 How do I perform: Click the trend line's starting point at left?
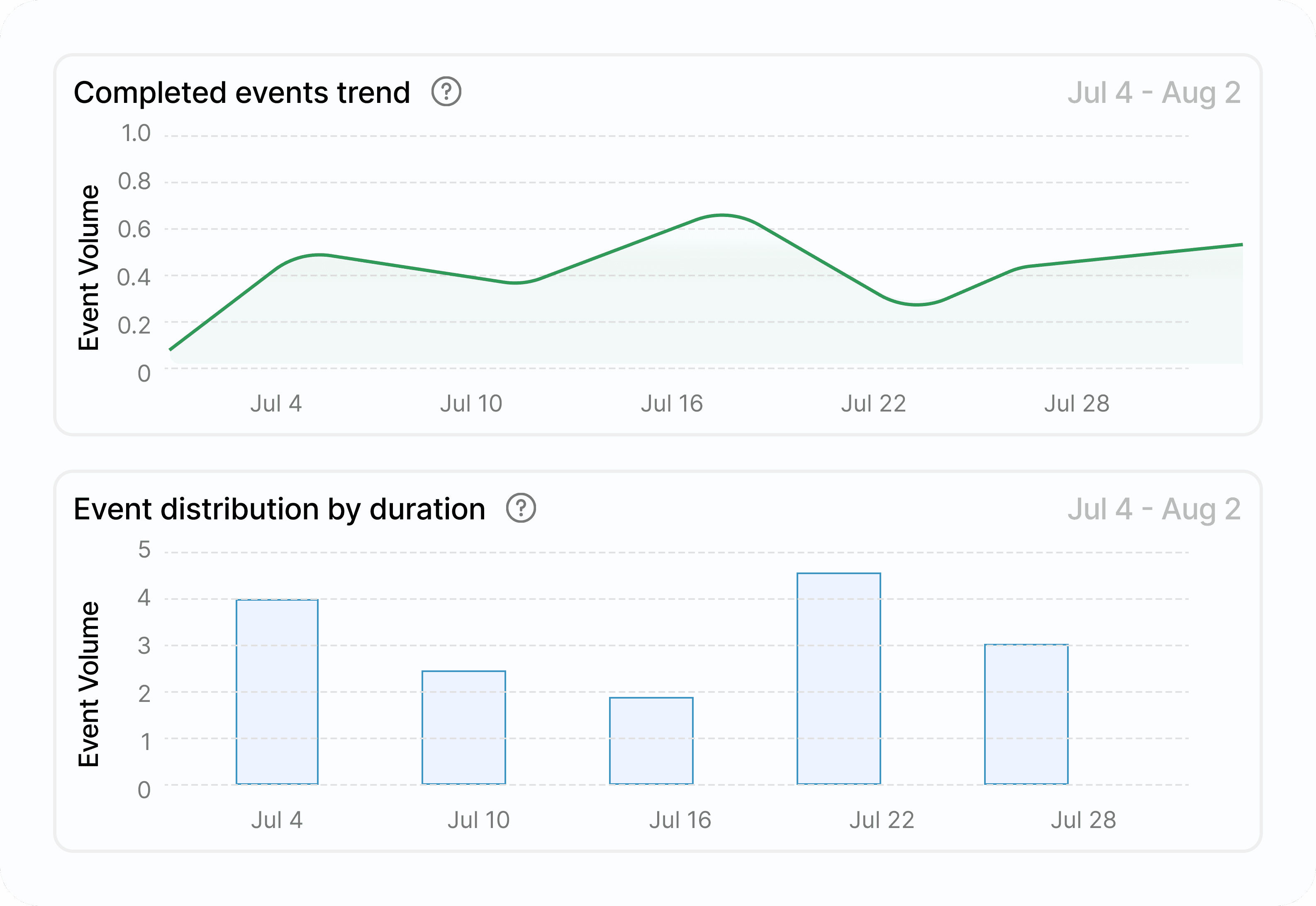click(171, 349)
